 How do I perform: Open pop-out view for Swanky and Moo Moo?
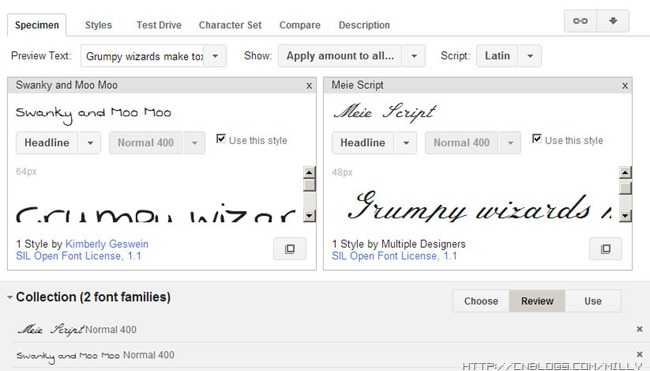click(290, 249)
